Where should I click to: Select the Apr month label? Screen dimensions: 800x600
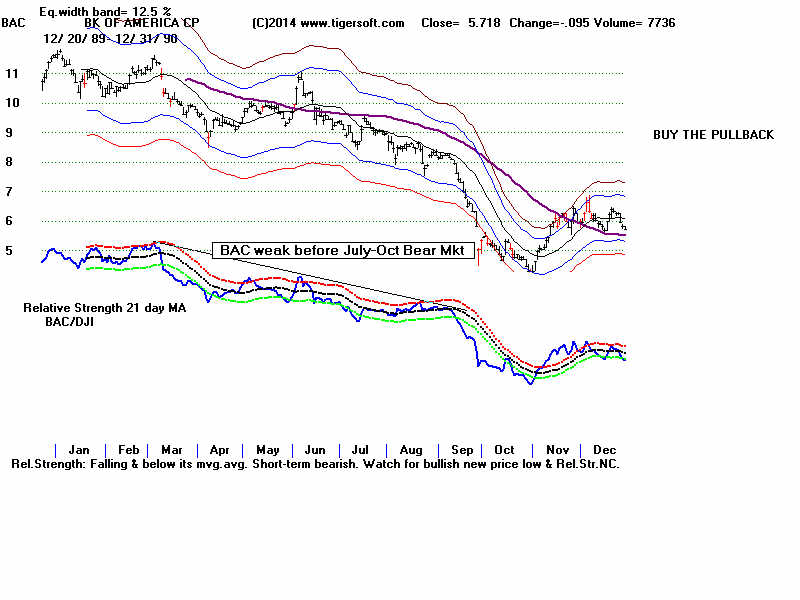(219, 450)
